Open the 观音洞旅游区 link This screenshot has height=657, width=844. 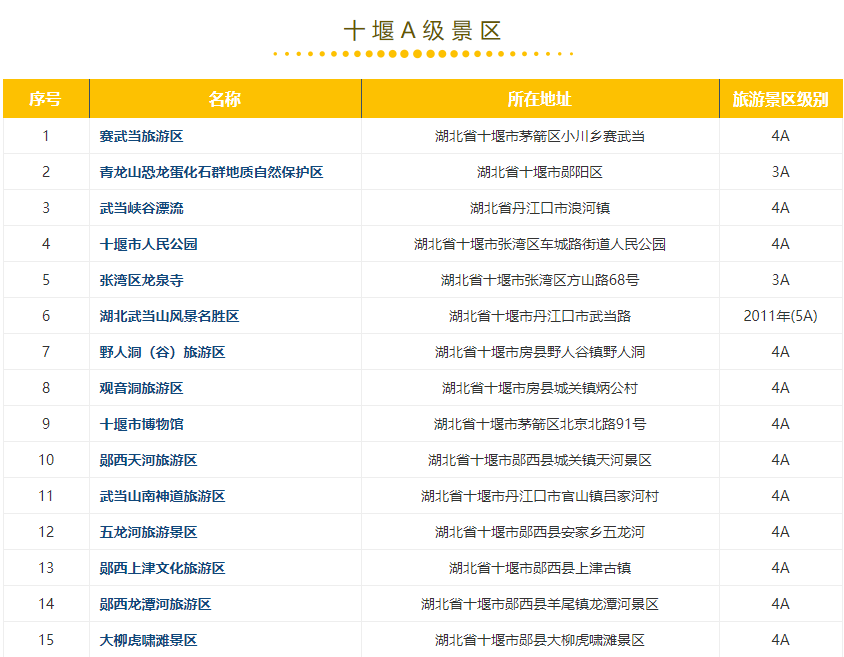pyautogui.click(x=141, y=388)
